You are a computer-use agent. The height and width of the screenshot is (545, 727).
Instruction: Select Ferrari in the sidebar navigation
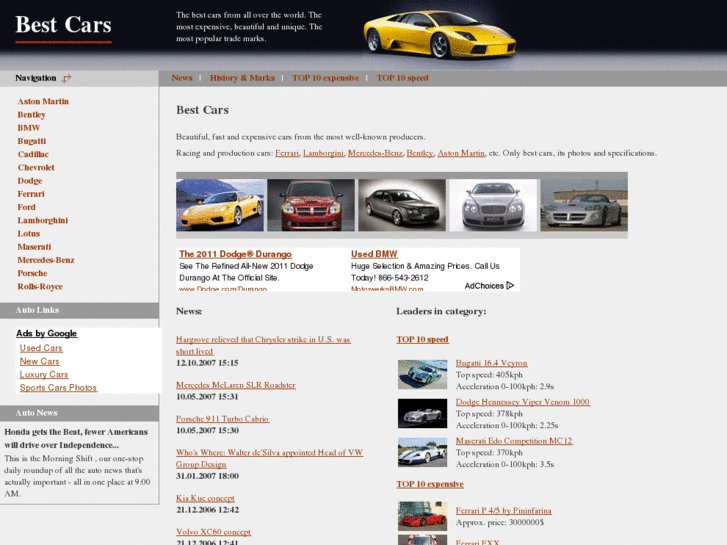(x=31, y=194)
